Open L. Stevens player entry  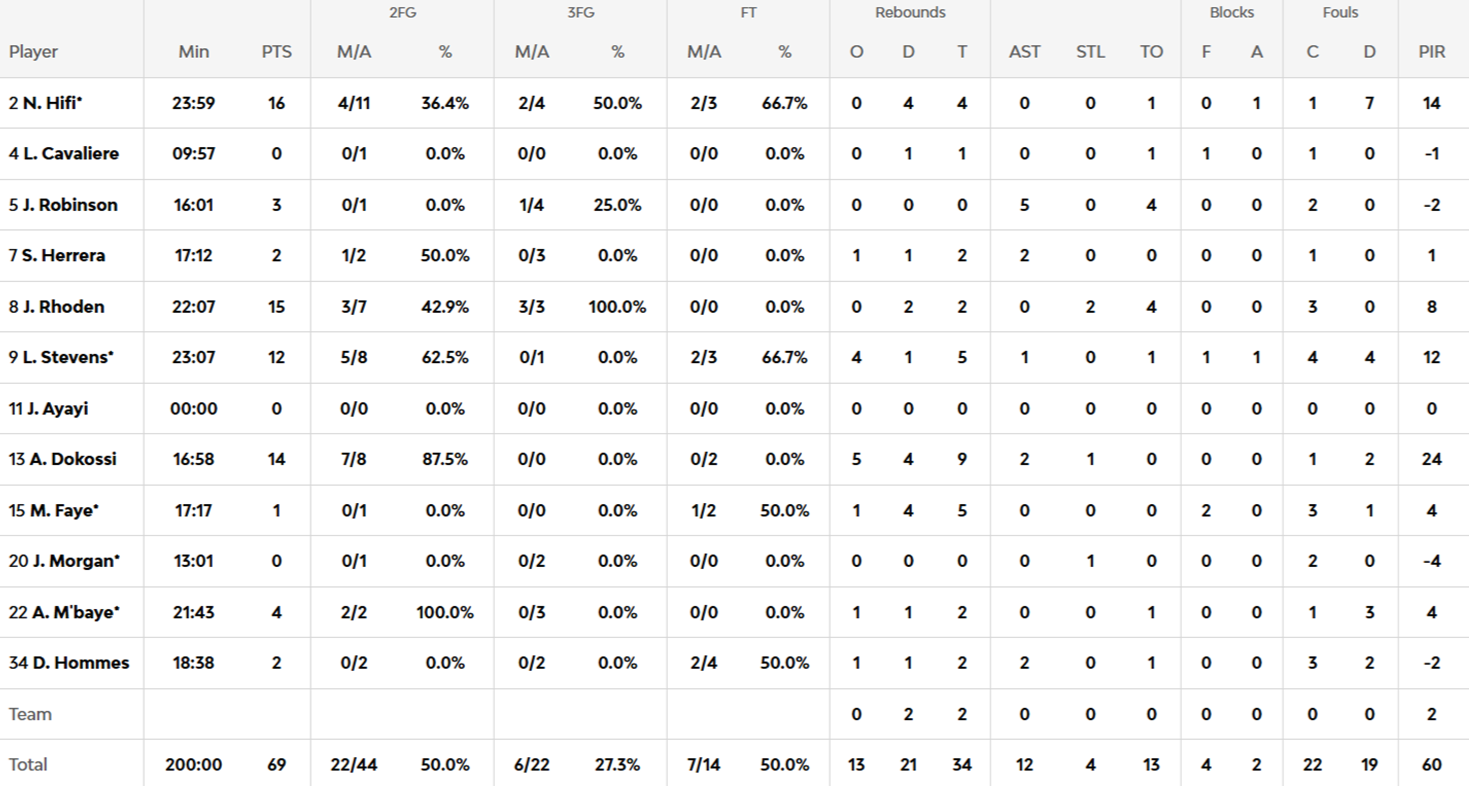coord(67,358)
